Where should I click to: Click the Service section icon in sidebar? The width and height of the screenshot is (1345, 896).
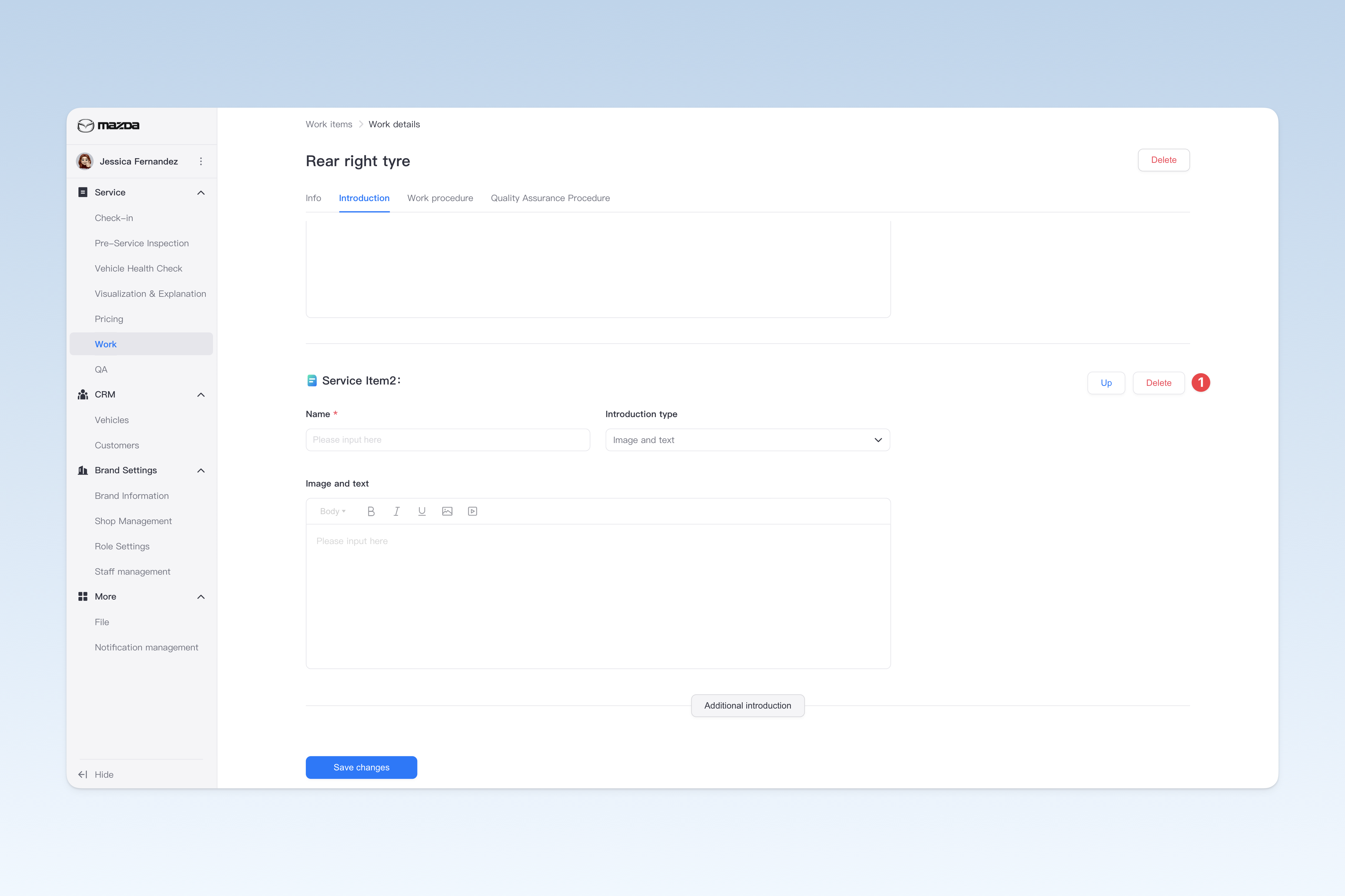pos(83,192)
